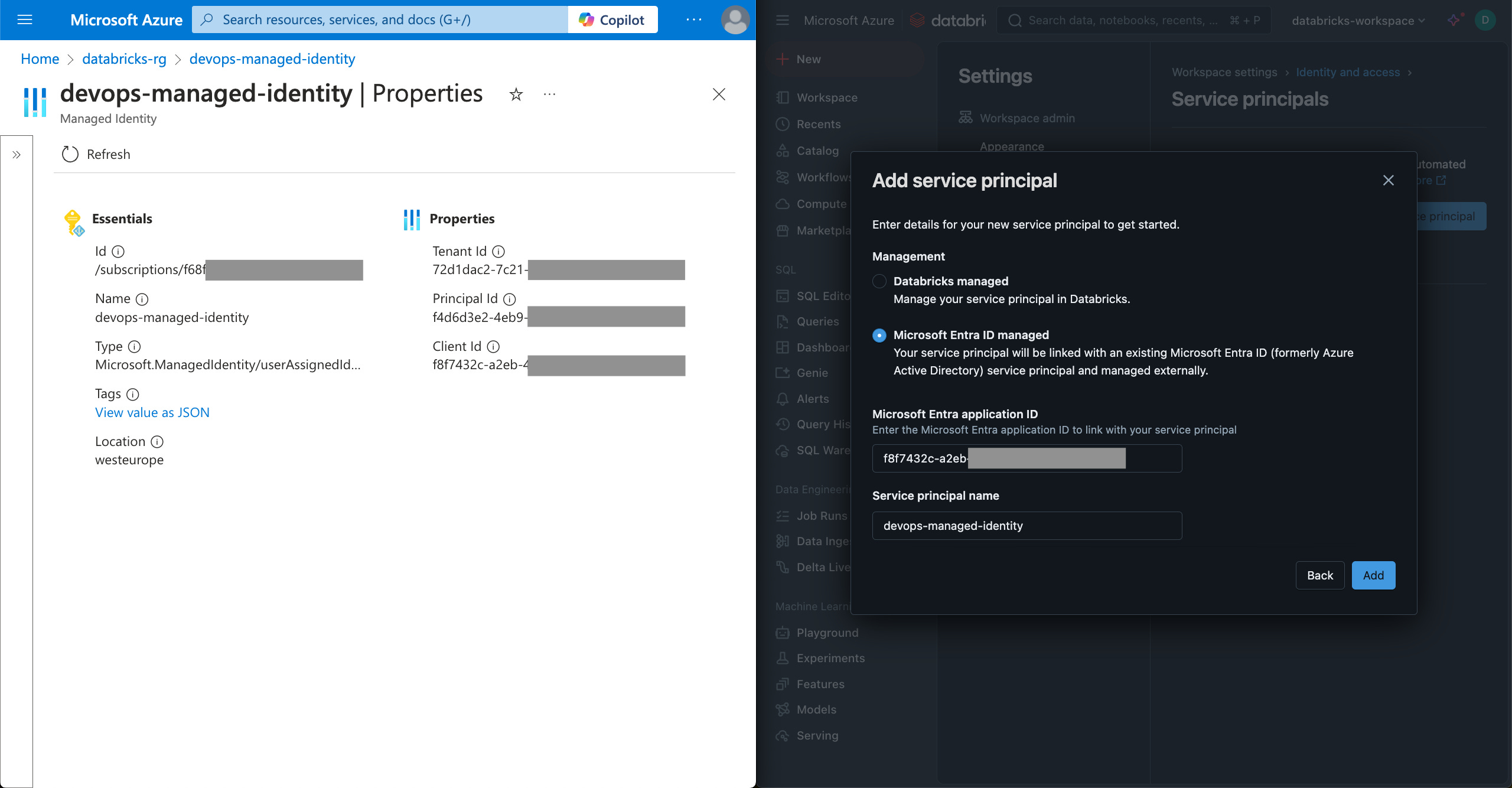Screen dimensions: 1512x788
Task: Click the Refresh icon in Properties toolbar
Action: [x=70, y=154]
